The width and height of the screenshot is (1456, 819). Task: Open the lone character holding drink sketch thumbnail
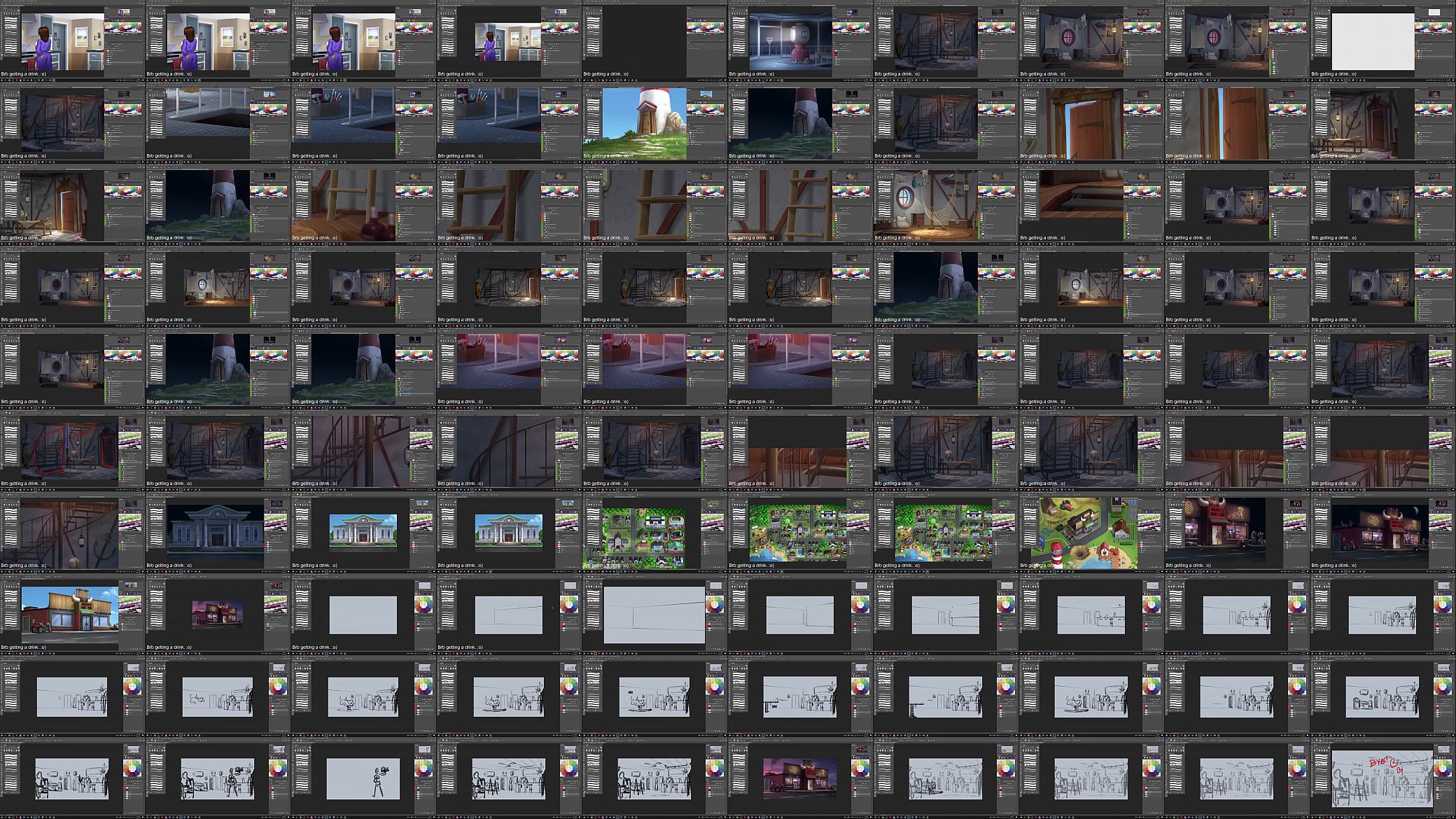[x=363, y=778]
